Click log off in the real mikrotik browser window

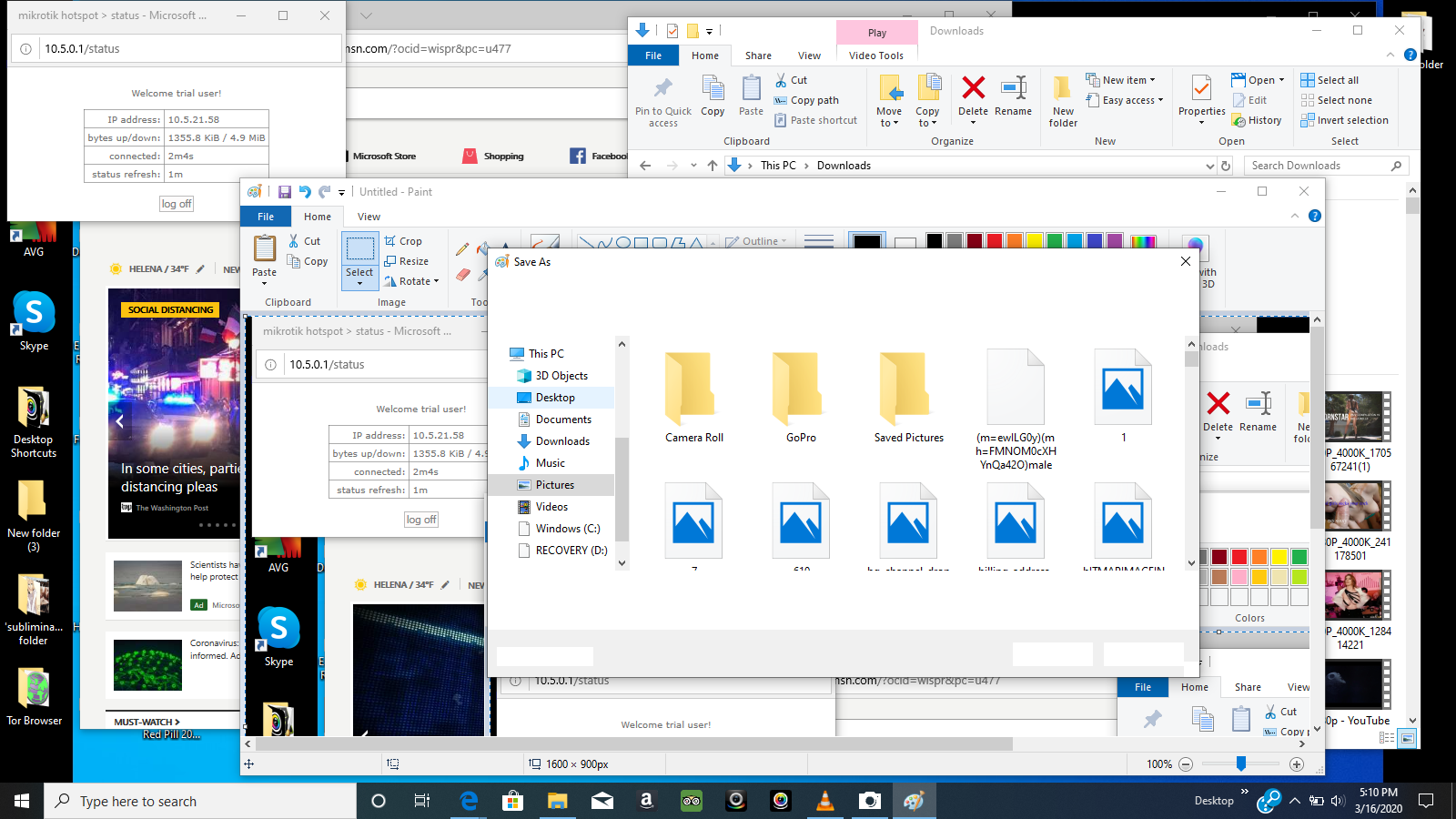click(x=177, y=204)
